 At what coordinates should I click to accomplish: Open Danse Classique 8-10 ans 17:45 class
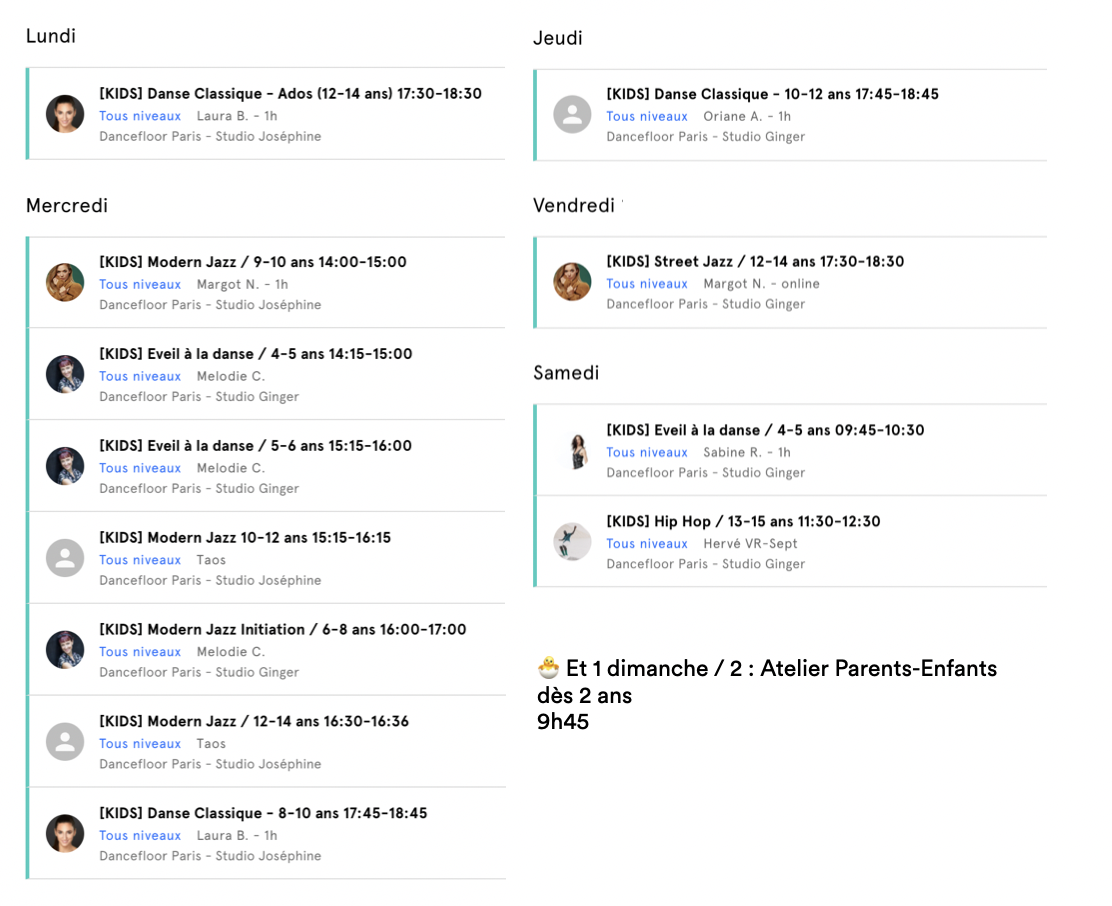(263, 813)
